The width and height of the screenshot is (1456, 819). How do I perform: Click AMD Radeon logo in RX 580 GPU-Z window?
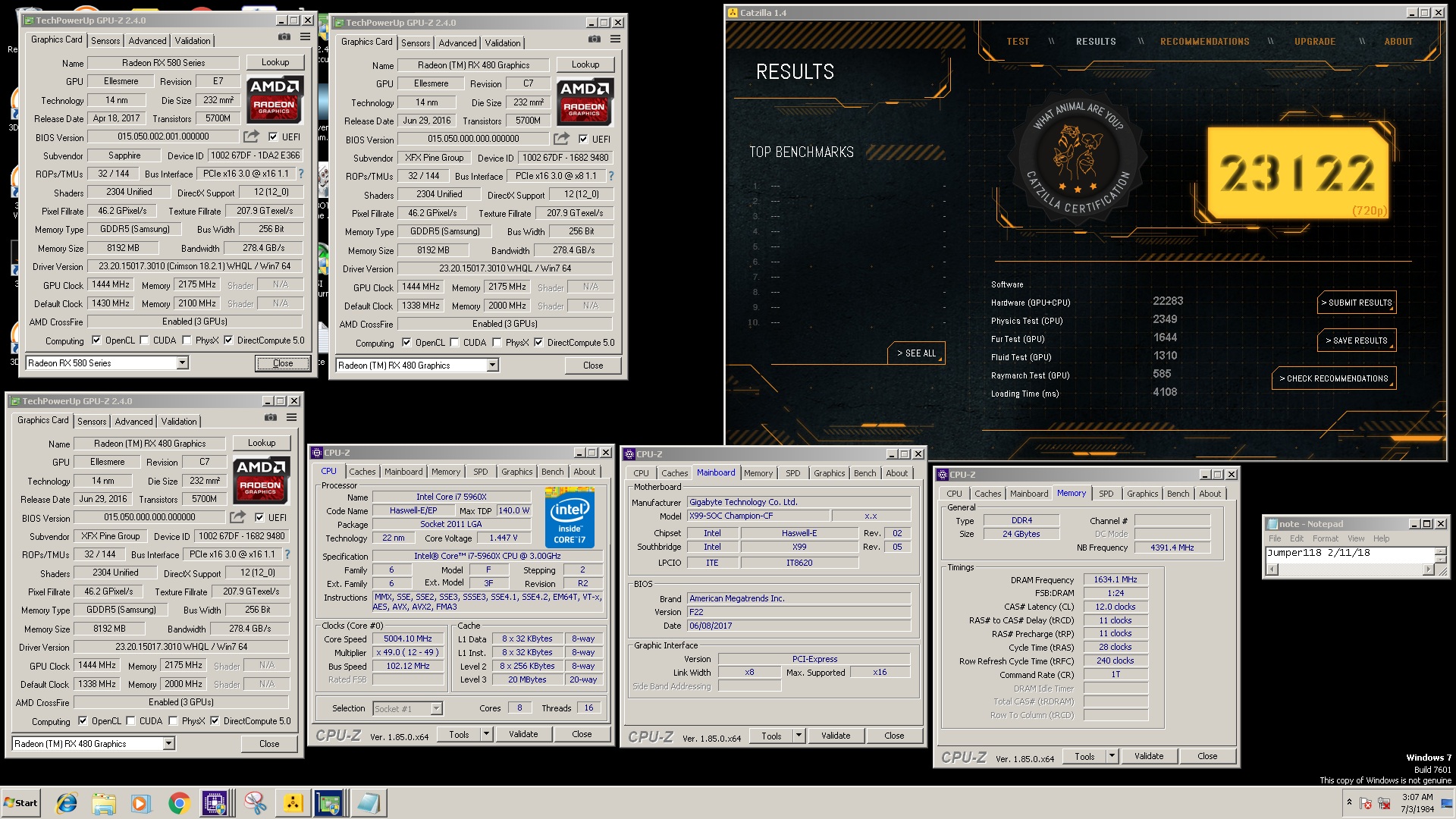pyautogui.click(x=276, y=99)
